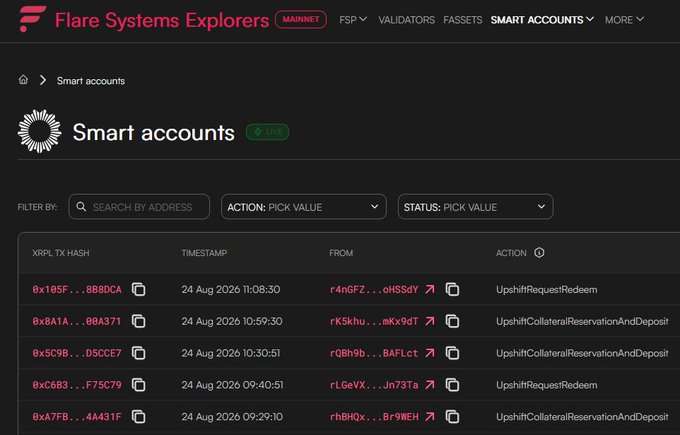The height and width of the screenshot is (435, 680).
Task: Go to Validators page
Action: pos(406,20)
